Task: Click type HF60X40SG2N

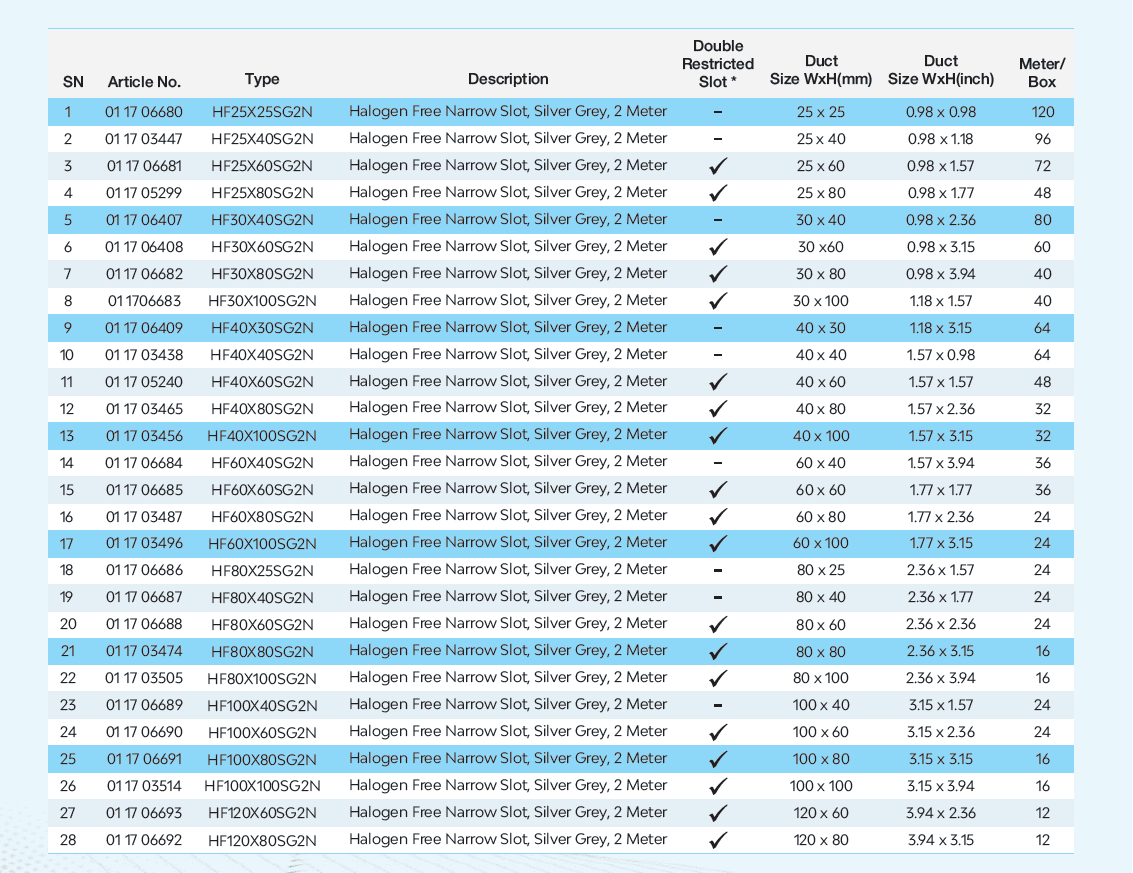Action: click(x=262, y=463)
